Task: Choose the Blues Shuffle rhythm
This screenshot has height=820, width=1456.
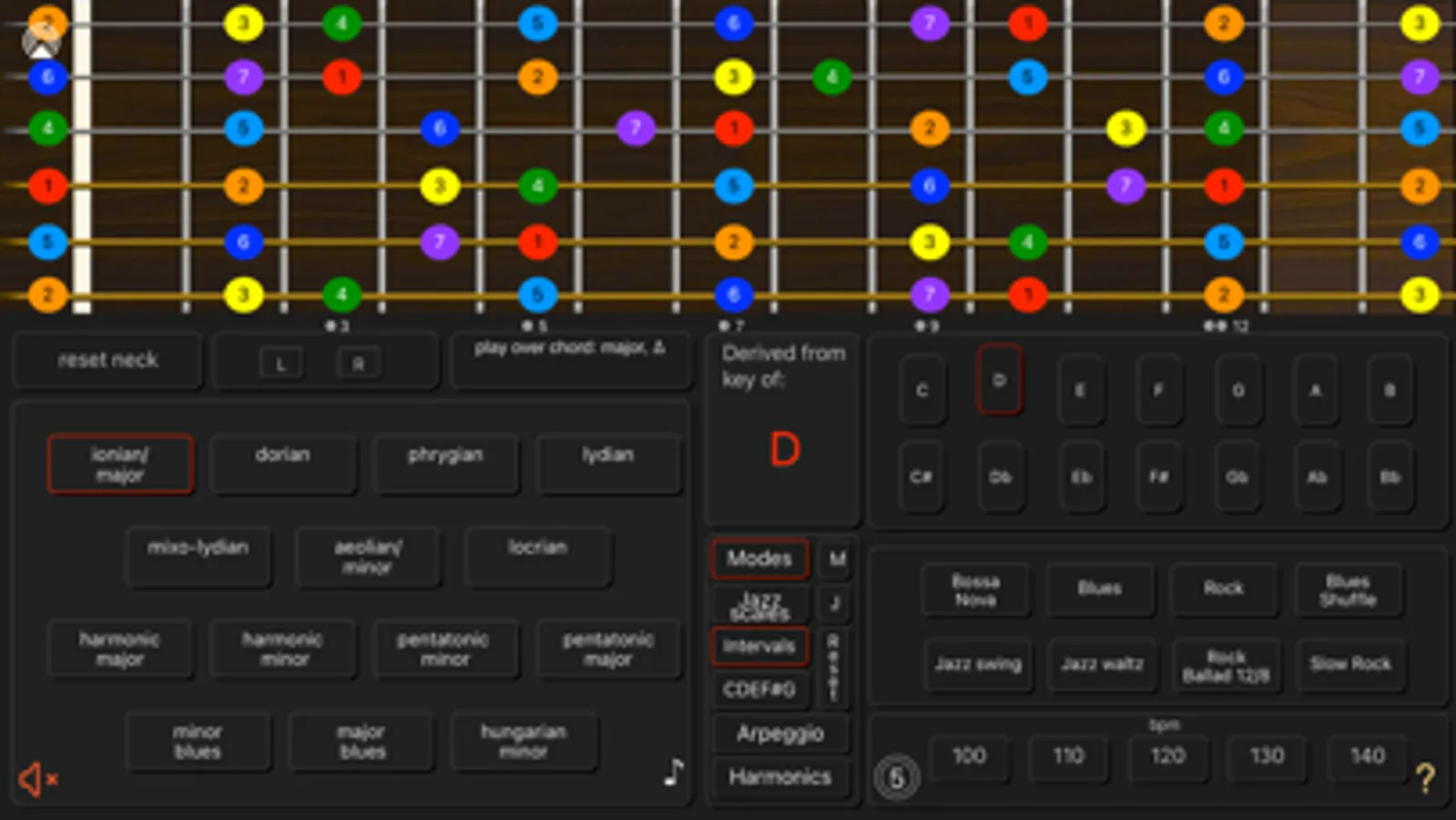Action: [x=1349, y=589]
